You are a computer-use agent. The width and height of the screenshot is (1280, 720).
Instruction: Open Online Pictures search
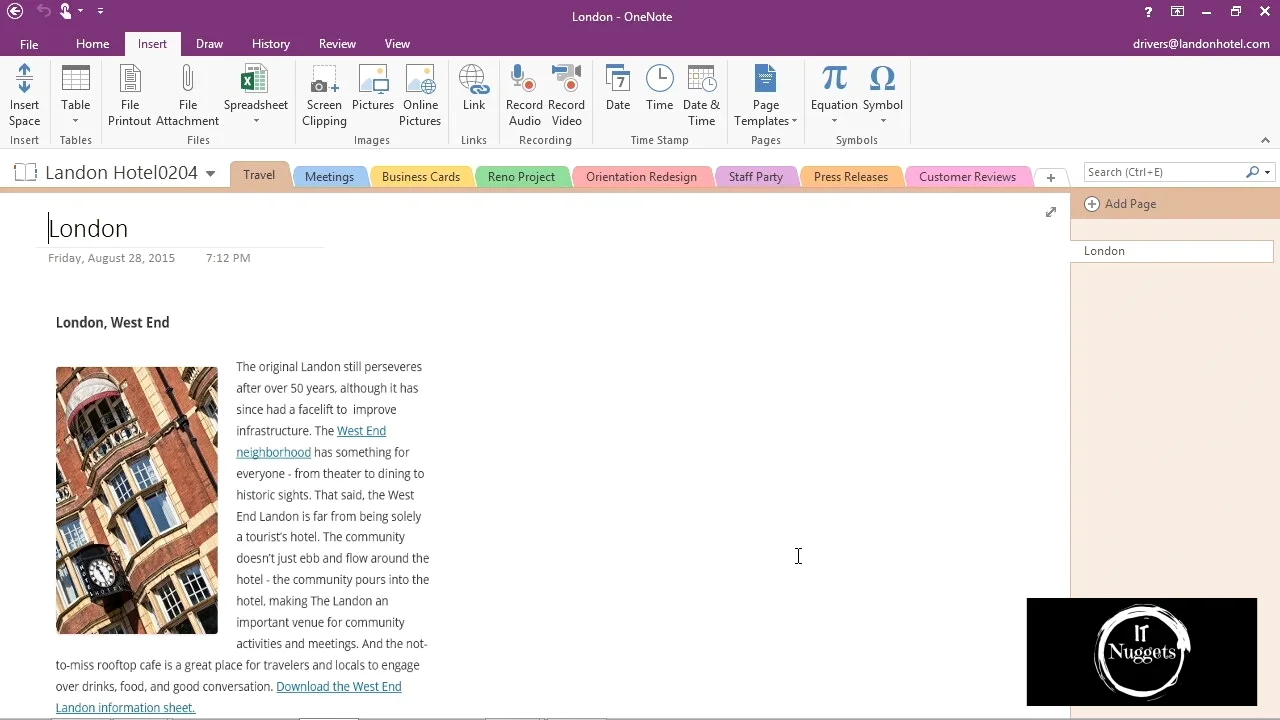(420, 96)
